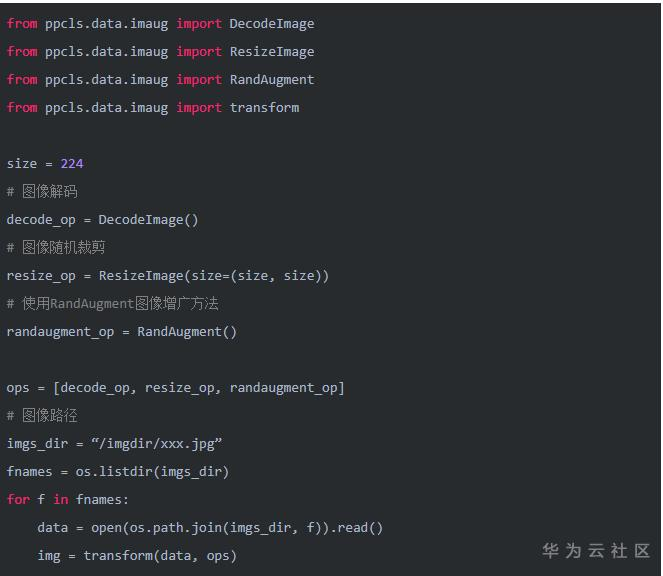Click the ops list assignment line
The image size is (663, 576).
coord(175,387)
